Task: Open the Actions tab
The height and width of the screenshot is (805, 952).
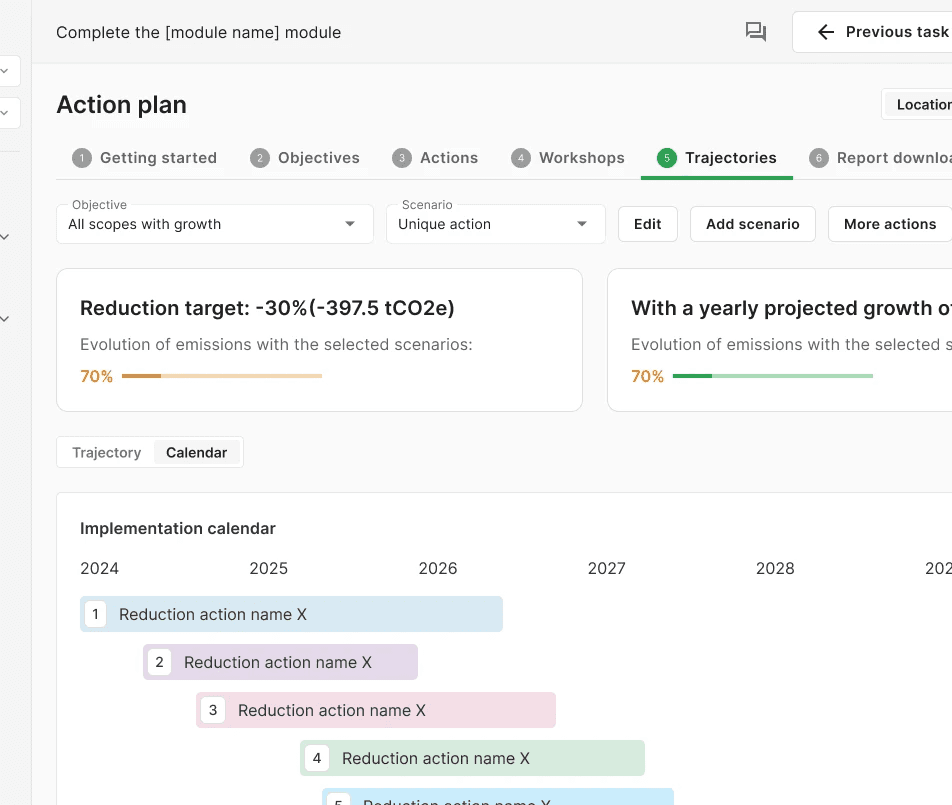Action: pos(448,158)
